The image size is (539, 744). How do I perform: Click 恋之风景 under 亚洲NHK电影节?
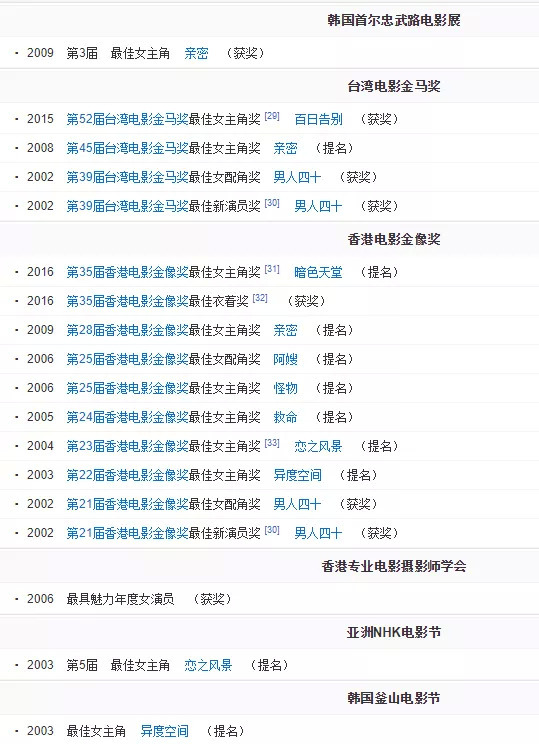208,665
